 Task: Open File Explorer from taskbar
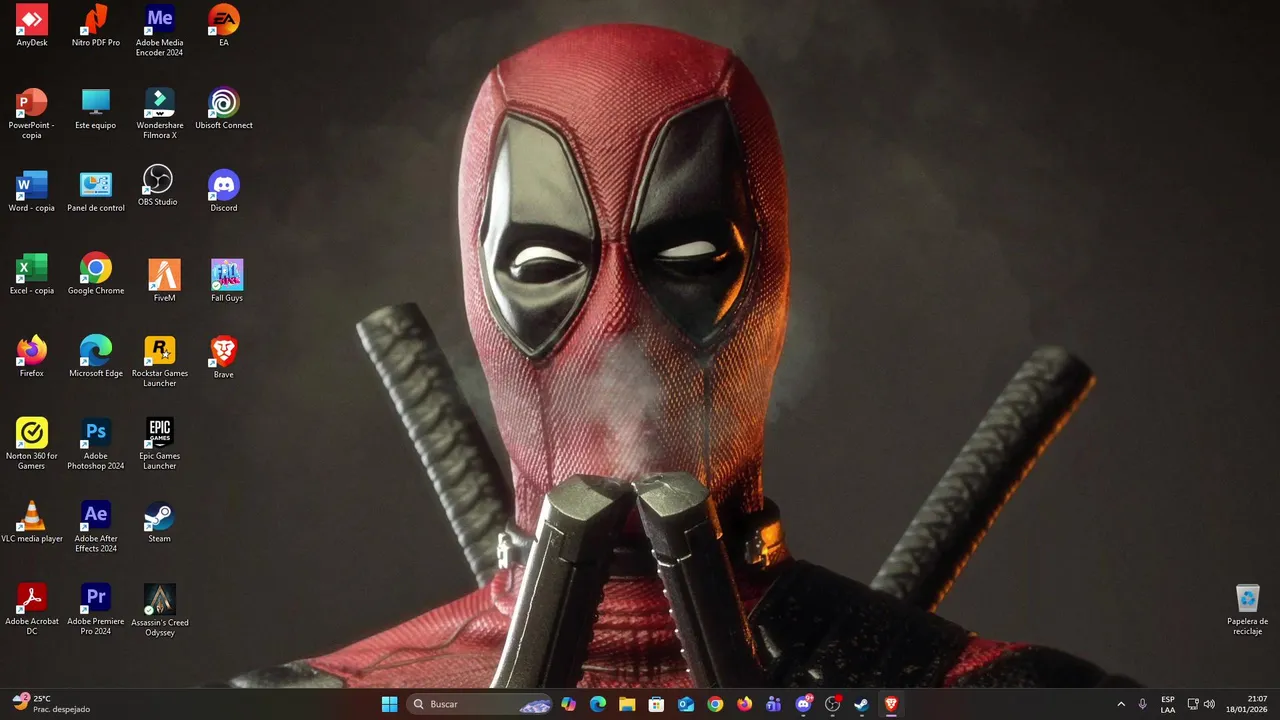(x=627, y=704)
